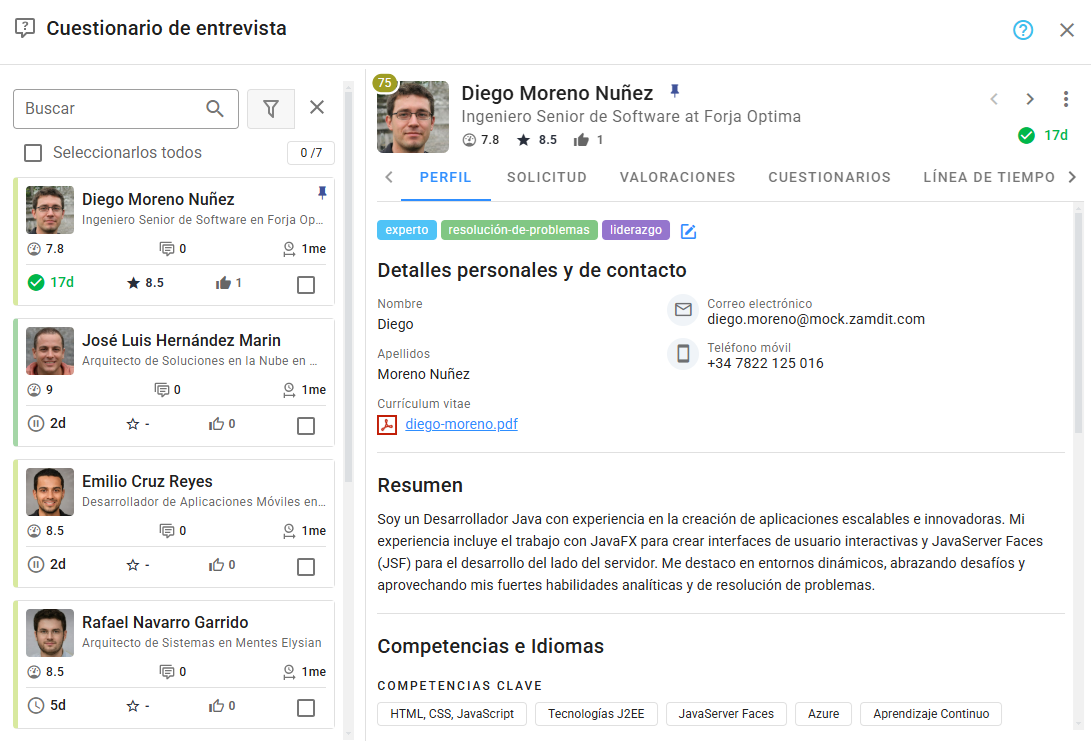
Task: Check the box for José Luis Hernández Marin
Action: pyautogui.click(x=306, y=426)
